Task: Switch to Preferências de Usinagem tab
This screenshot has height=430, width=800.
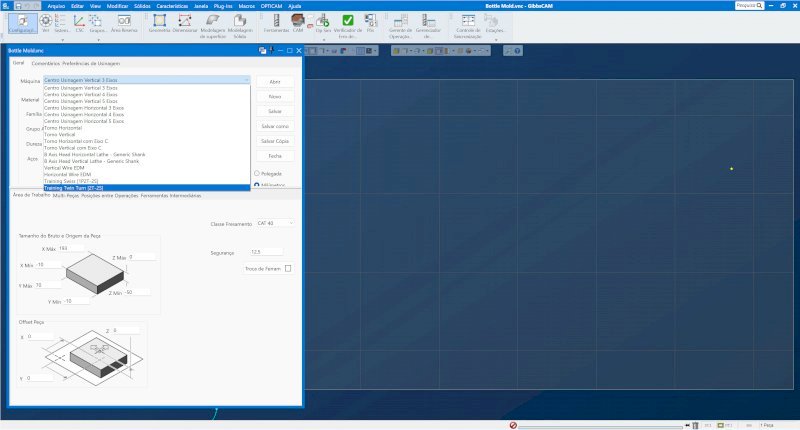Action: pos(91,63)
